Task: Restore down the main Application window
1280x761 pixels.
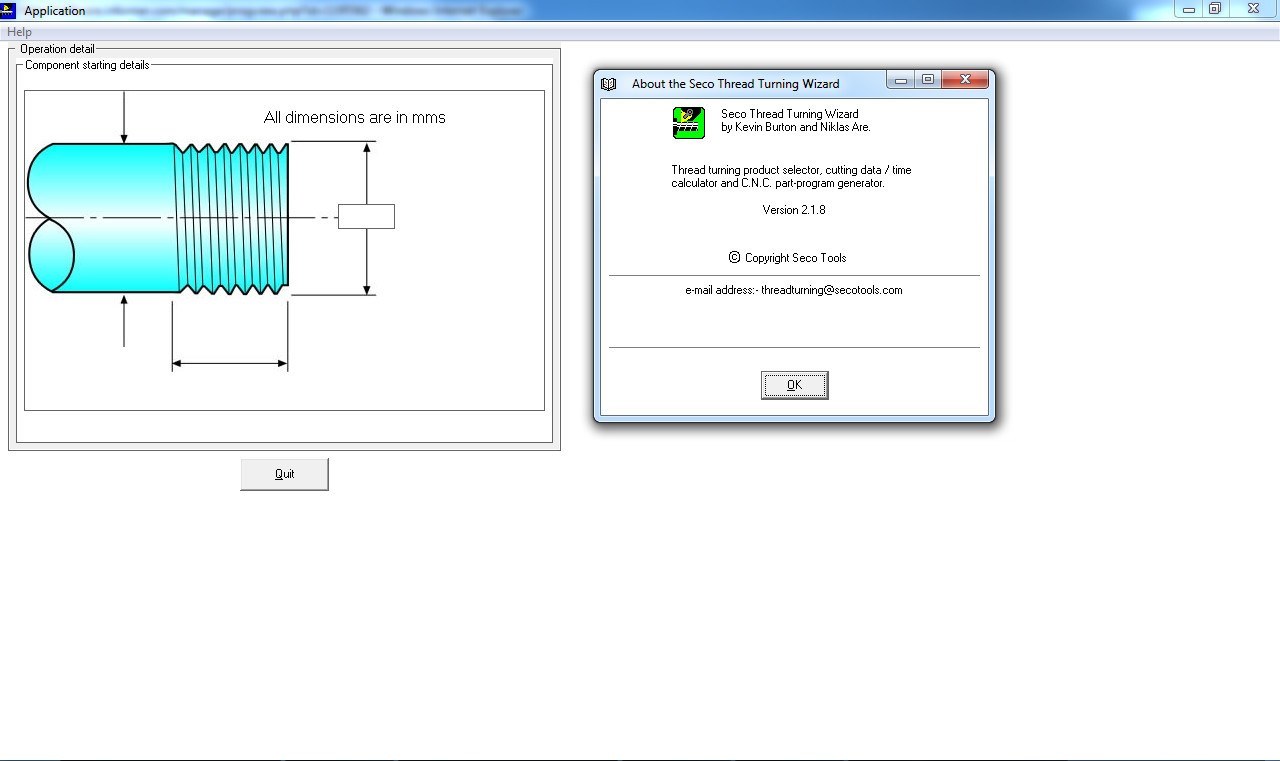Action: click(x=1215, y=9)
